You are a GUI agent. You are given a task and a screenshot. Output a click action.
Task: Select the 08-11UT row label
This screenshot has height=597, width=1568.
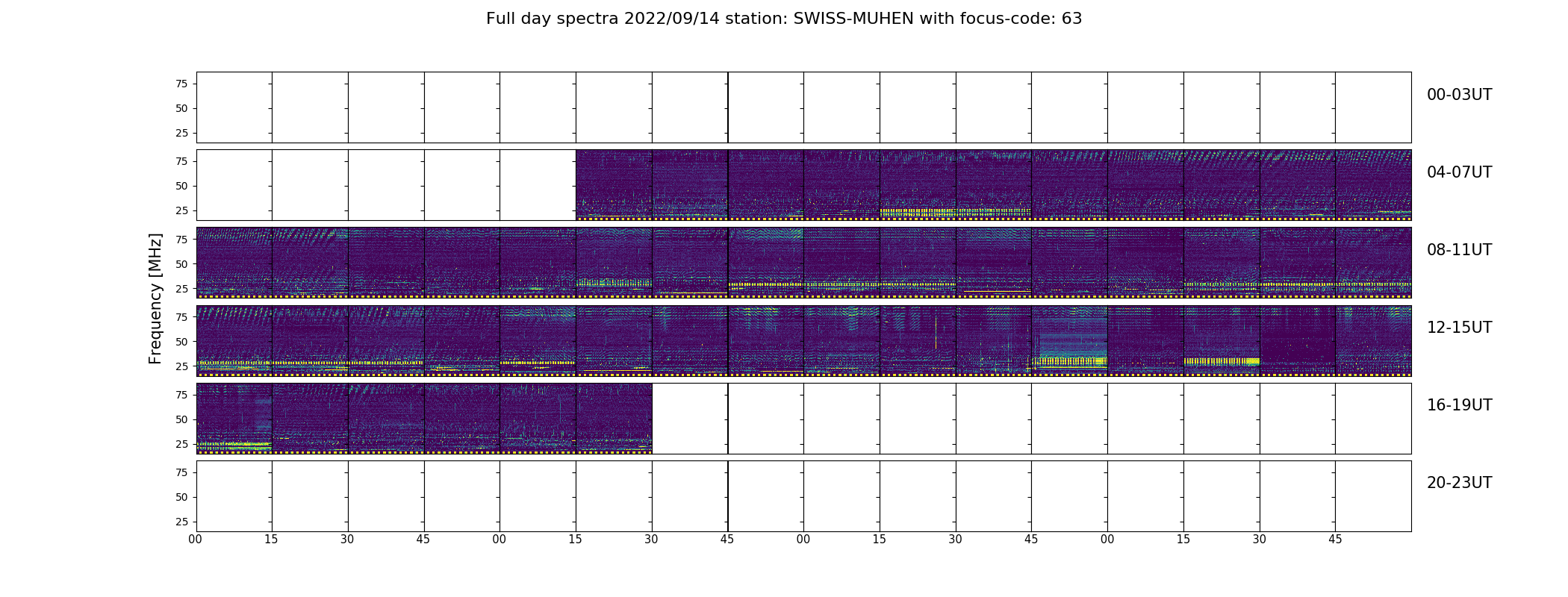1459,250
